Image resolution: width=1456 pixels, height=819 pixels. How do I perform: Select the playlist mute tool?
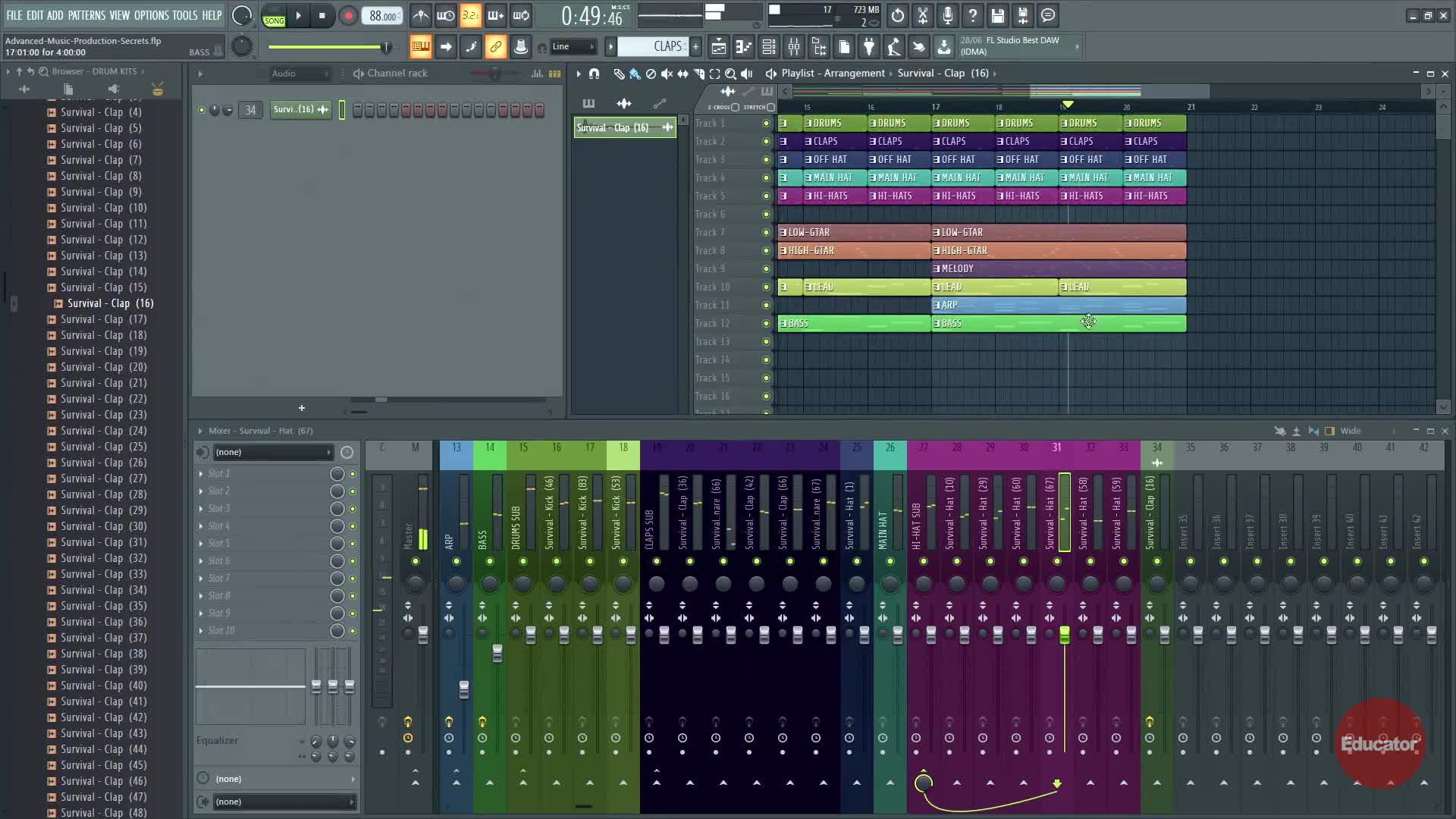(x=667, y=74)
